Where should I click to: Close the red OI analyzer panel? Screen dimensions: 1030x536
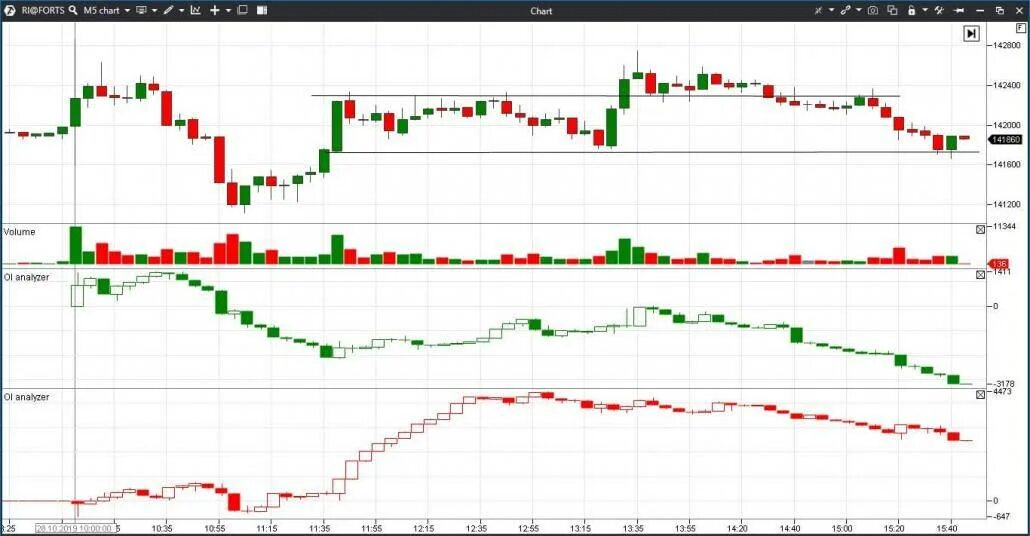click(x=980, y=394)
